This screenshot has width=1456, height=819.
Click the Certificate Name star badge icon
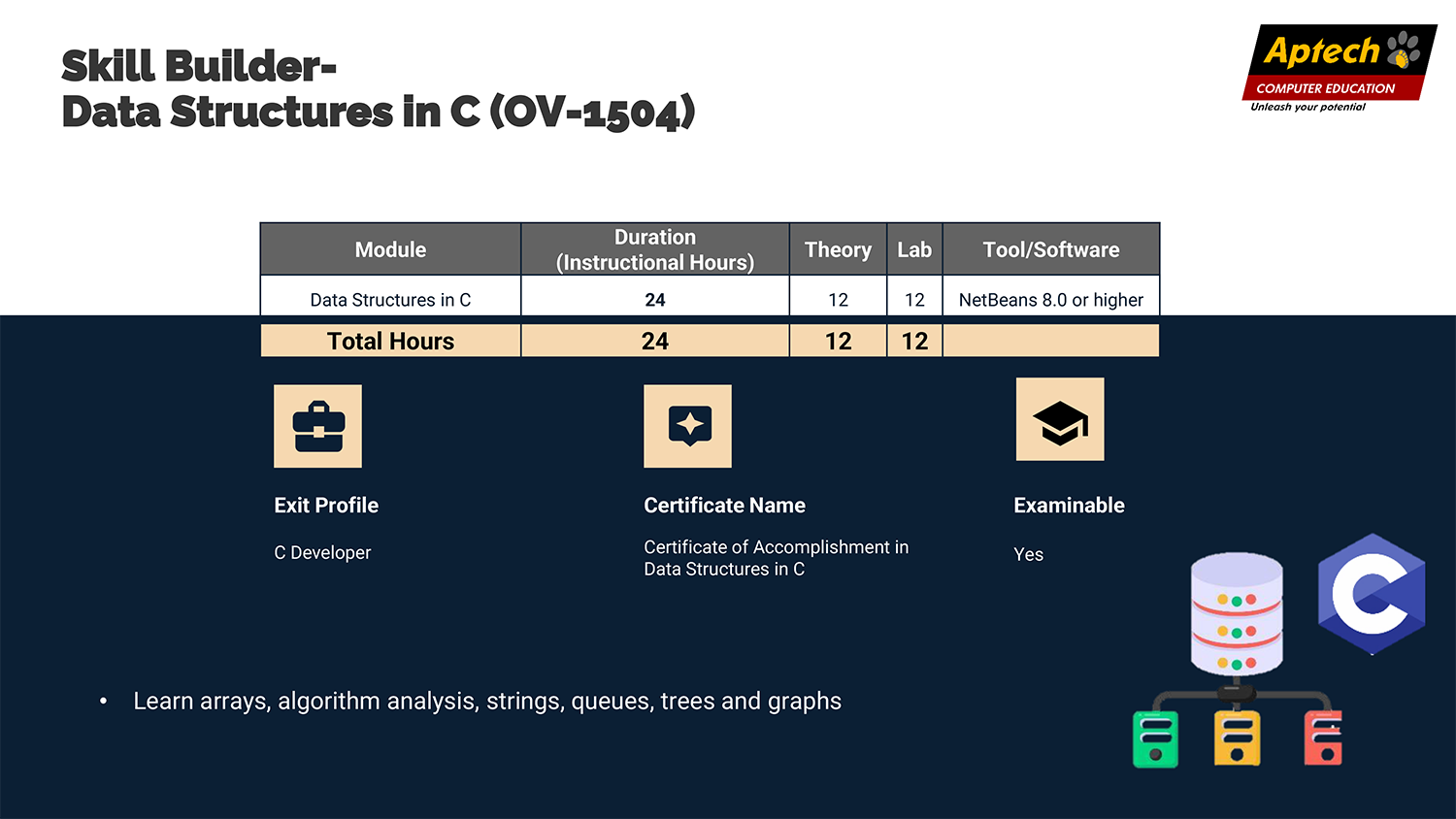687,426
